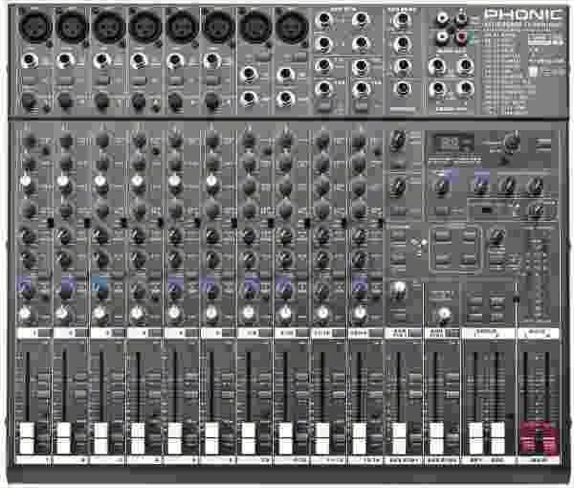Click the upper white RCA jack
This screenshot has width=574, height=488.
click(x=443, y=17)
